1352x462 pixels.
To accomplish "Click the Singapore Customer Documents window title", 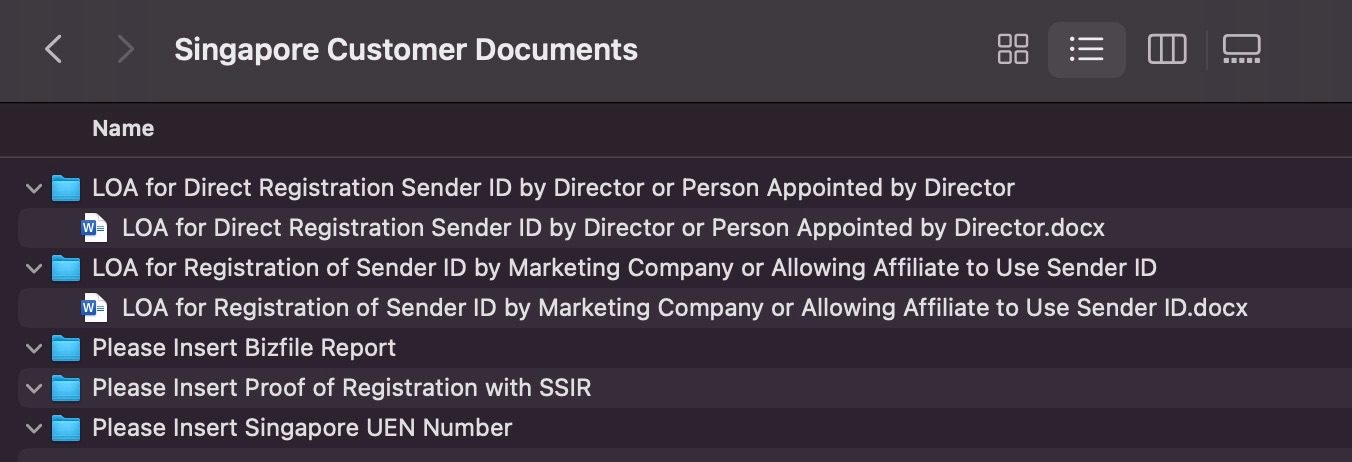I will click(x=405, y=49).
